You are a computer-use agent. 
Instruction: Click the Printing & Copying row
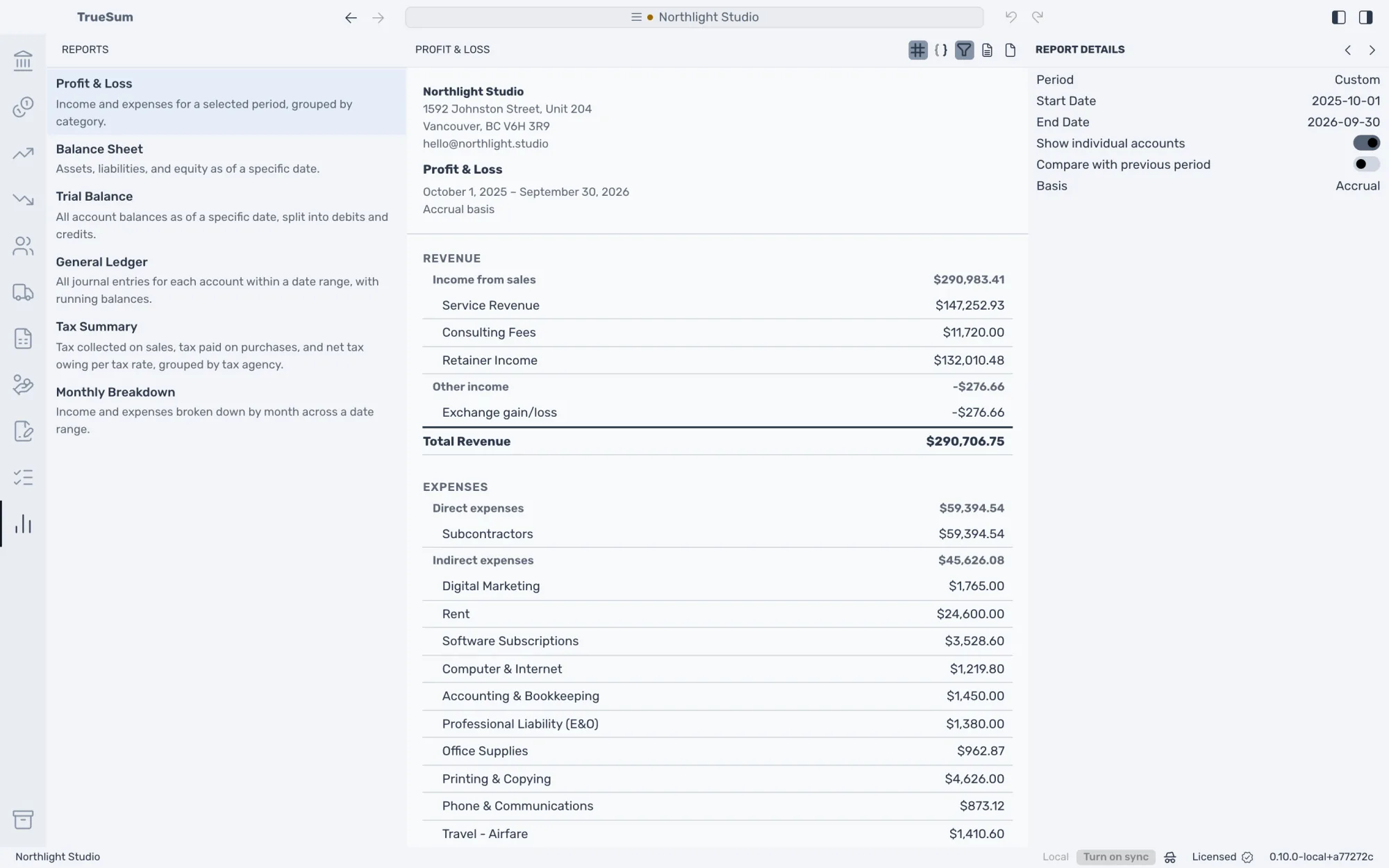tap(717, 779)
